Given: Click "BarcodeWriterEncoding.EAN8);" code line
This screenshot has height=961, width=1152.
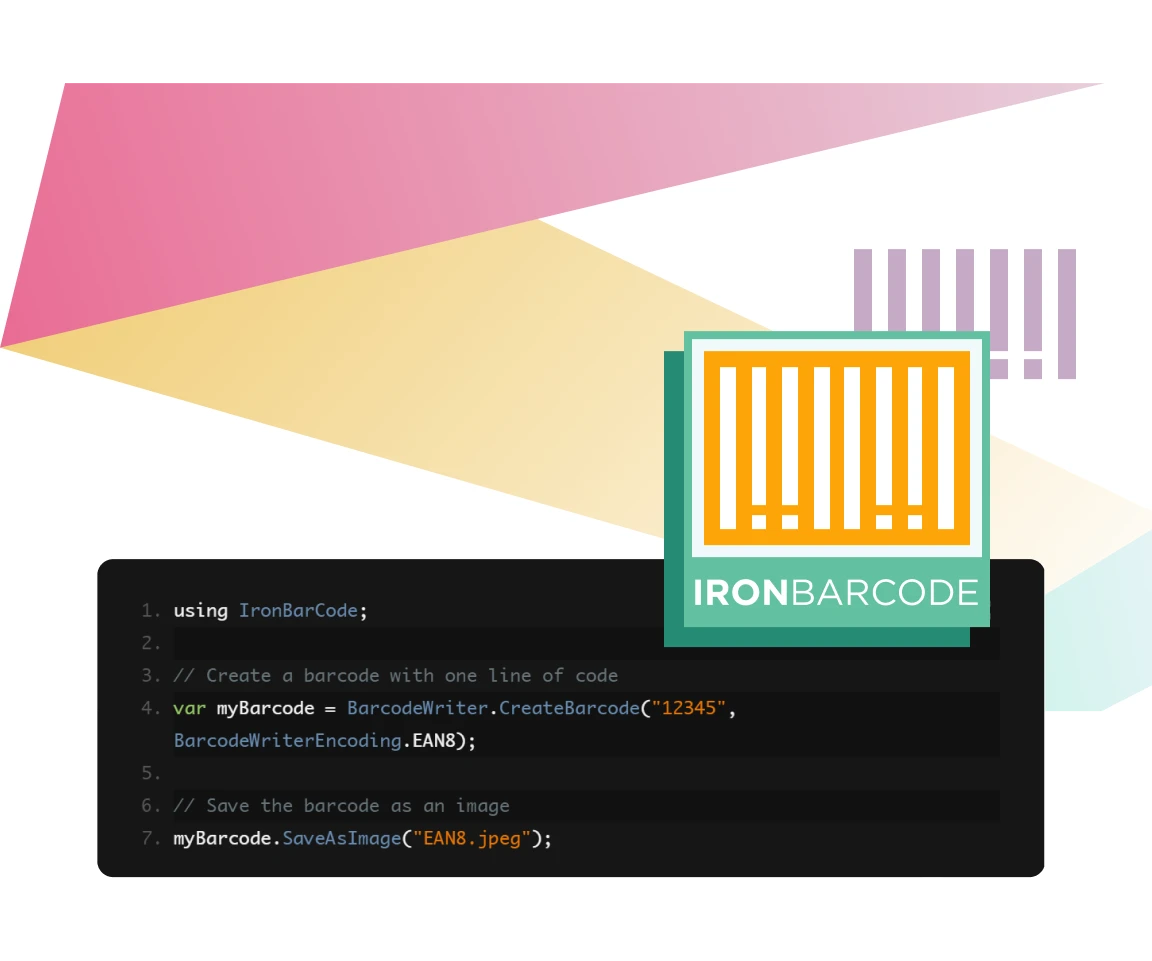Looking at the screenshot, I should click(x=325, y=740).
